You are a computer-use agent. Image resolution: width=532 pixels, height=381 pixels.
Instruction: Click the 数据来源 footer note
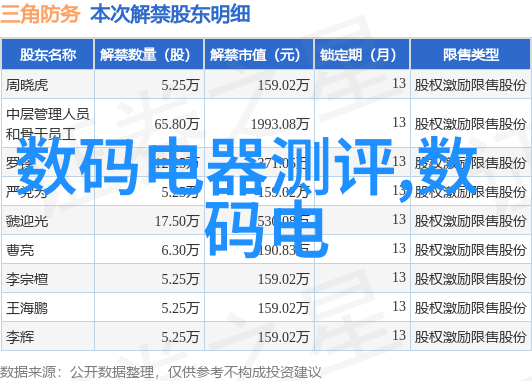(160, 373)
